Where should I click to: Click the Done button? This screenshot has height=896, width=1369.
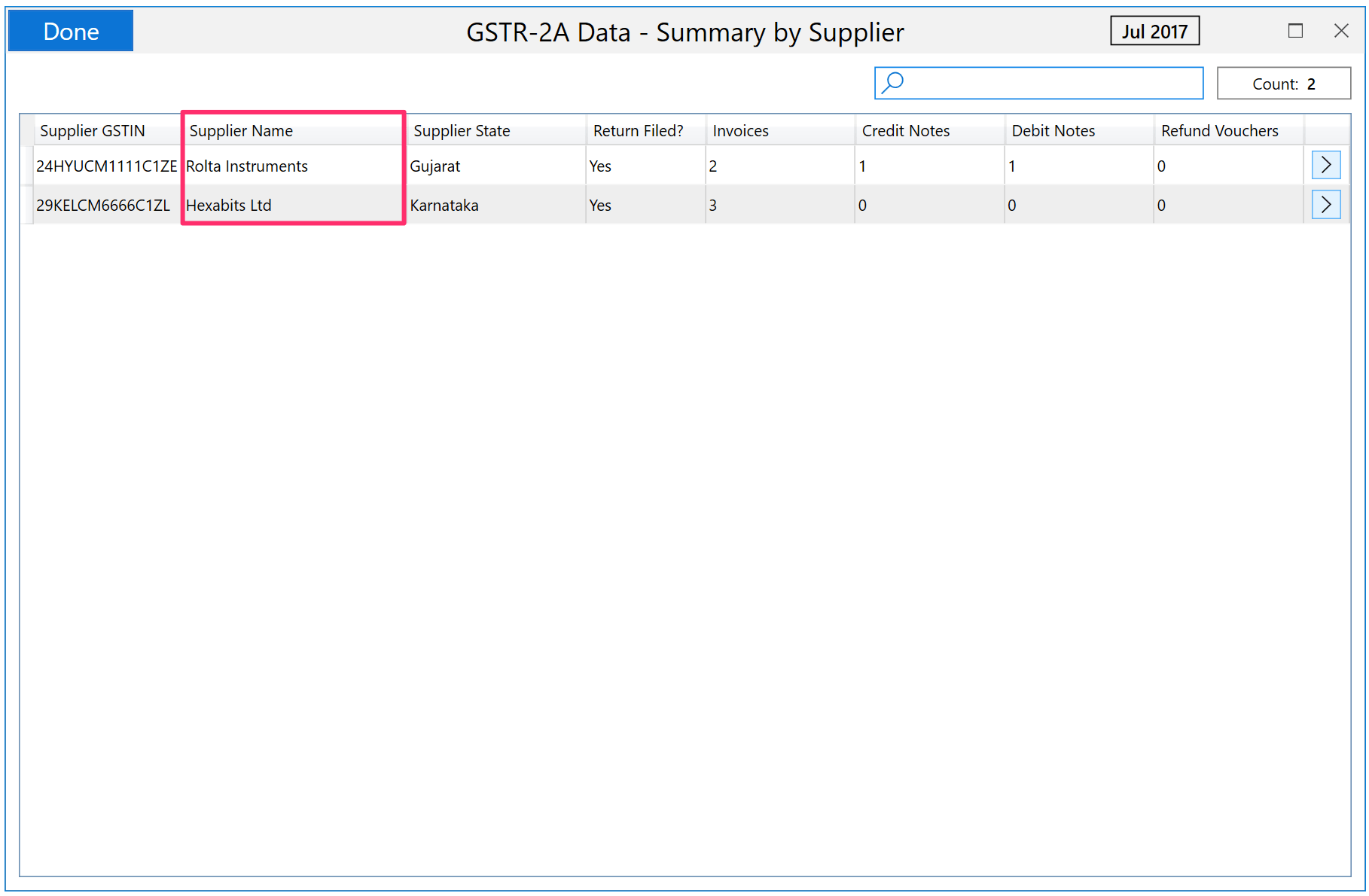[71, 31]
